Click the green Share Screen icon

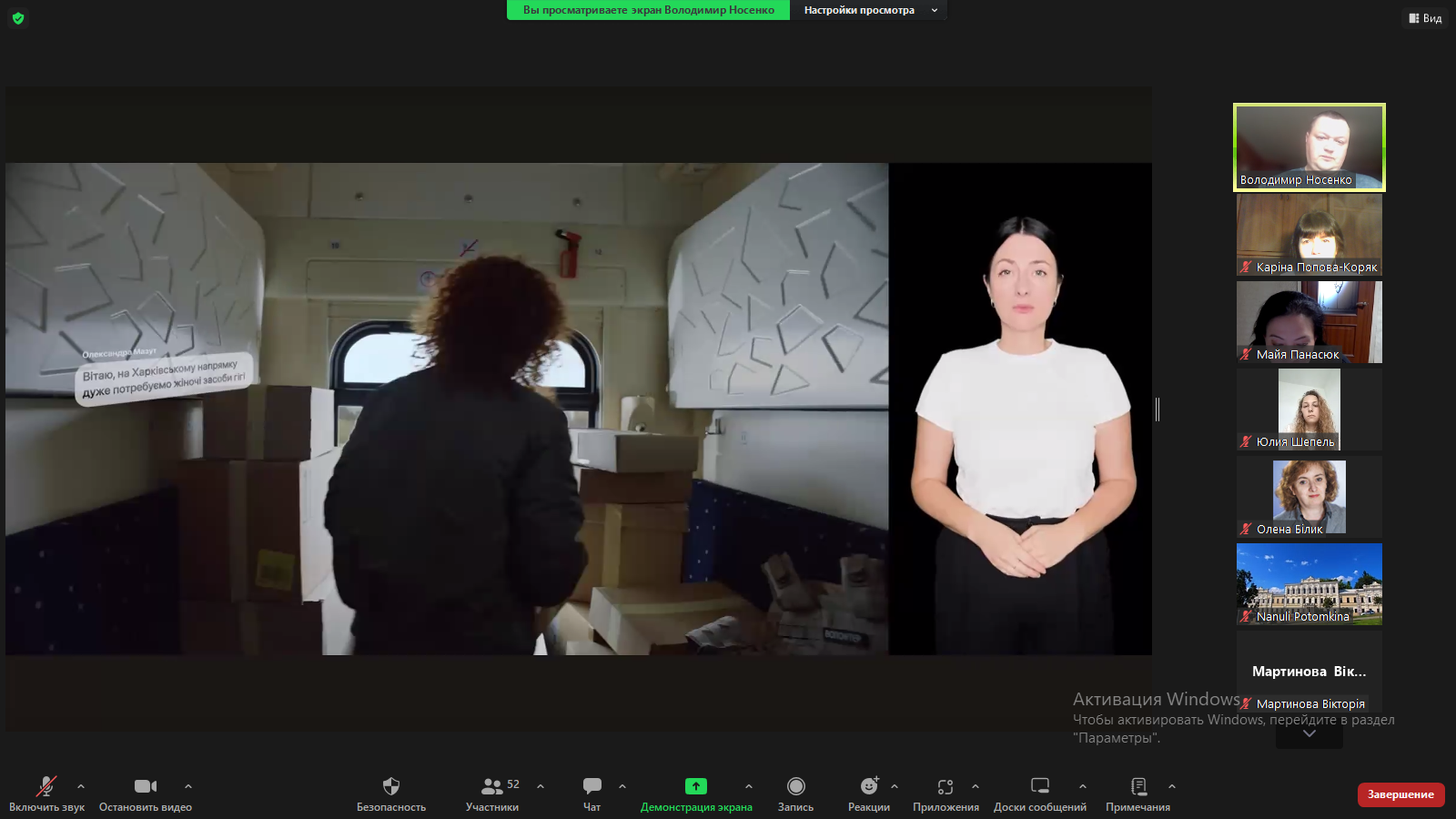click(x=695, y=786)
